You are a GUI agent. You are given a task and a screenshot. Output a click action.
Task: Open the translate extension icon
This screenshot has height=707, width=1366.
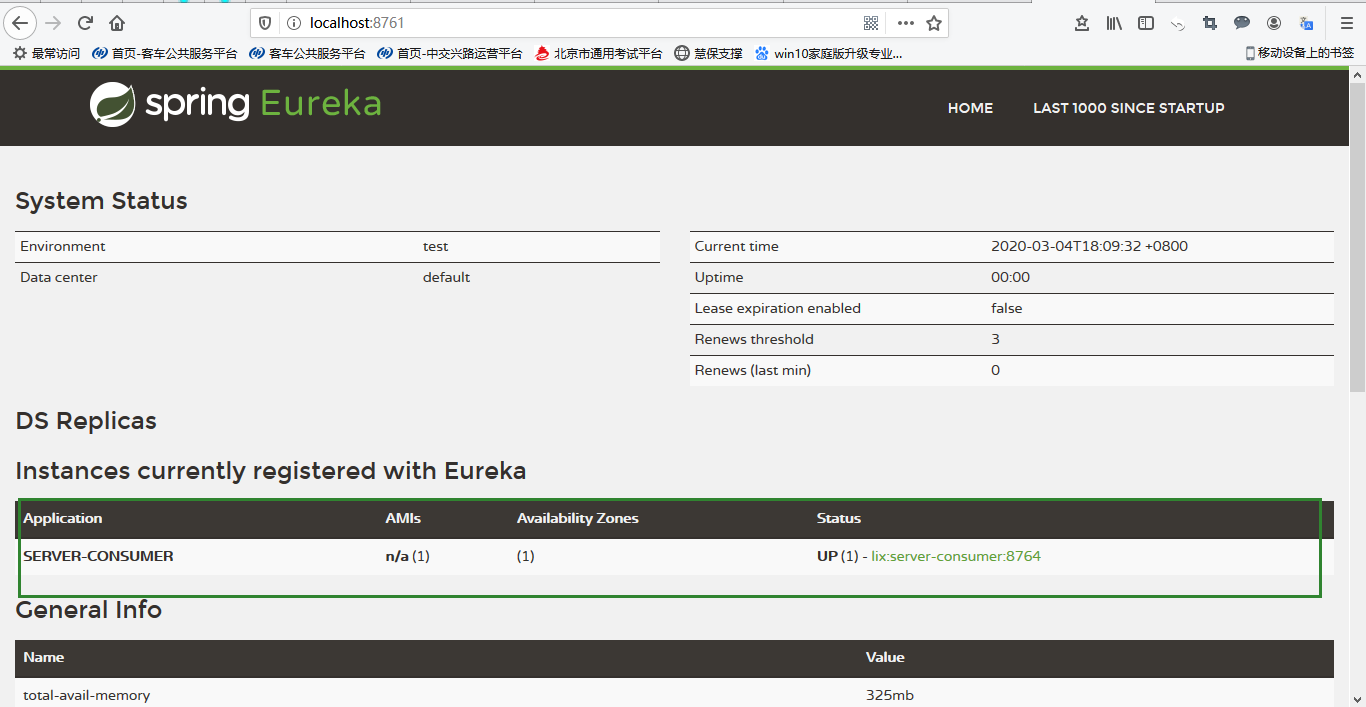(1306, 22)
